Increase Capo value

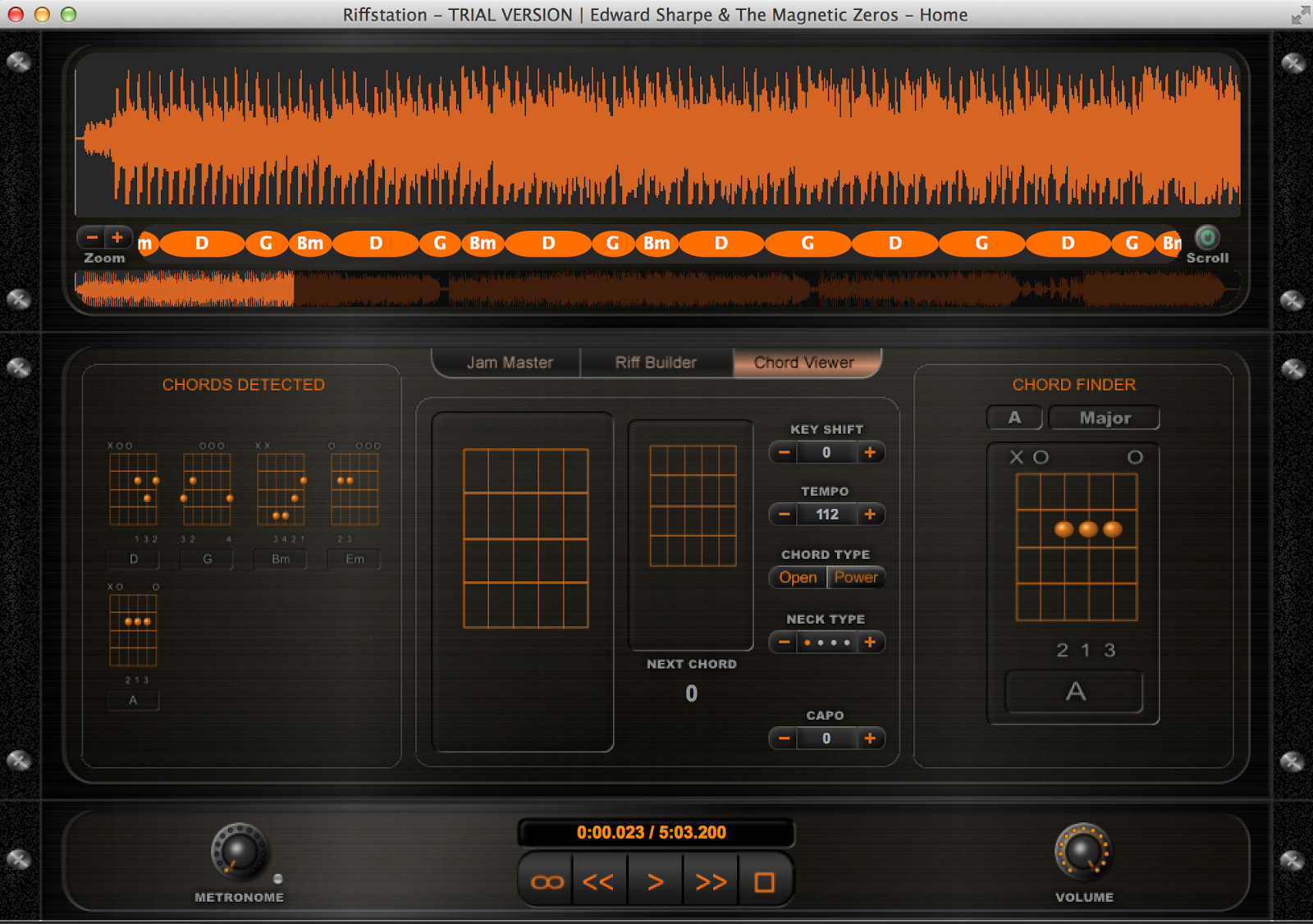coord(870,739)
